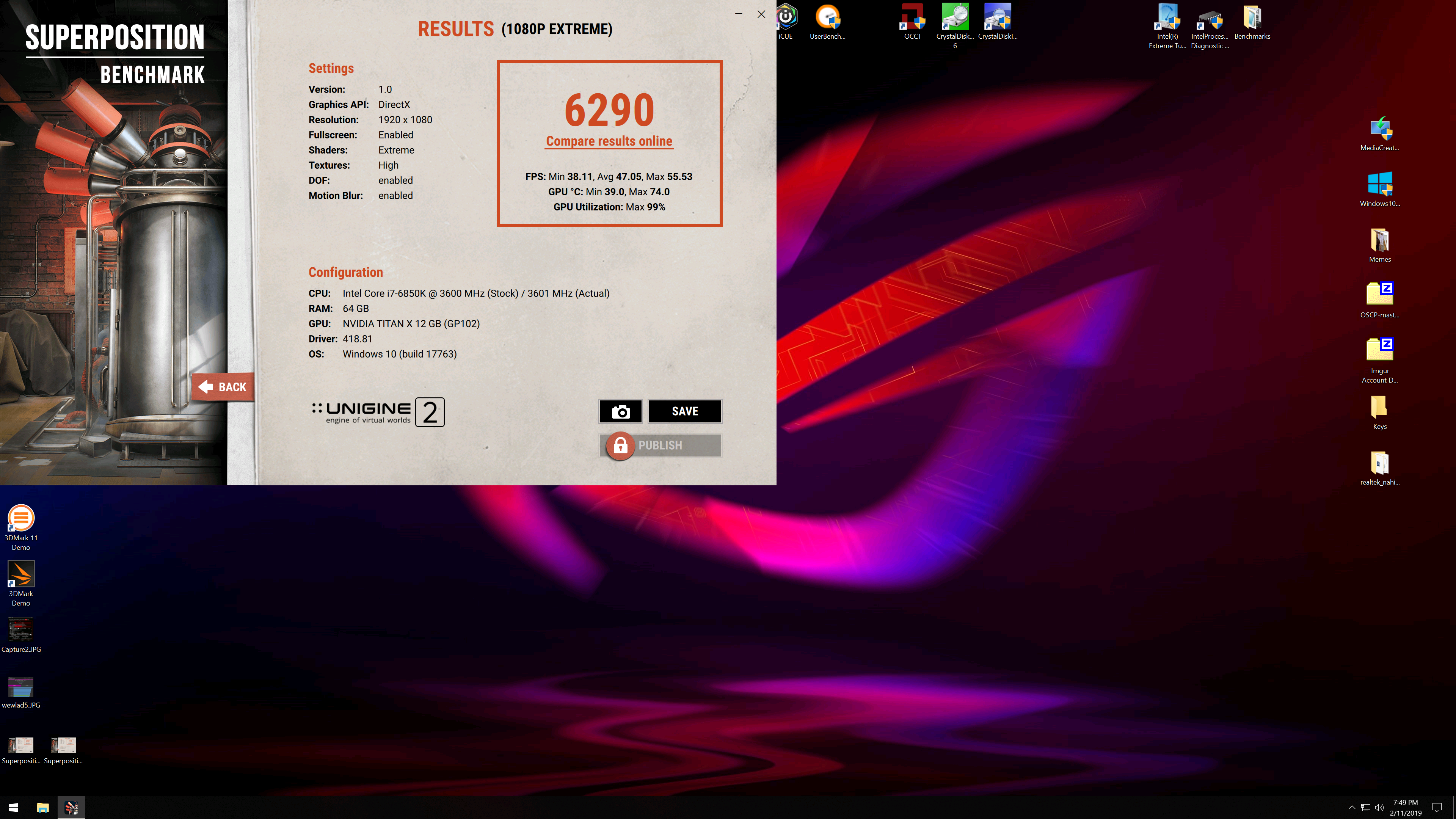Screen dimensions: 1456x819
Task: Launch the OCCT shortcut
Action: (912, 22)
